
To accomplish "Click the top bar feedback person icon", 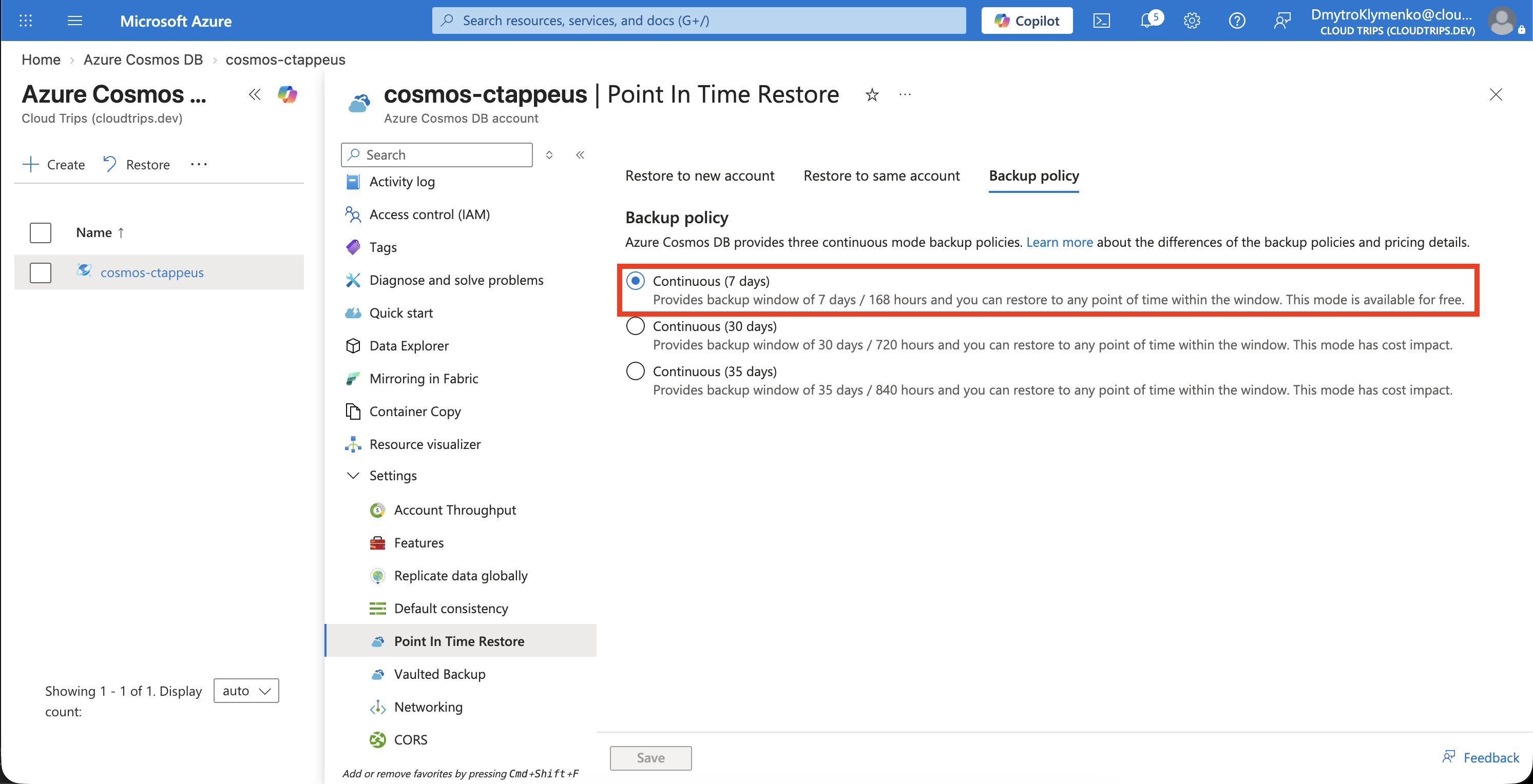I will tap(1282, 21).
